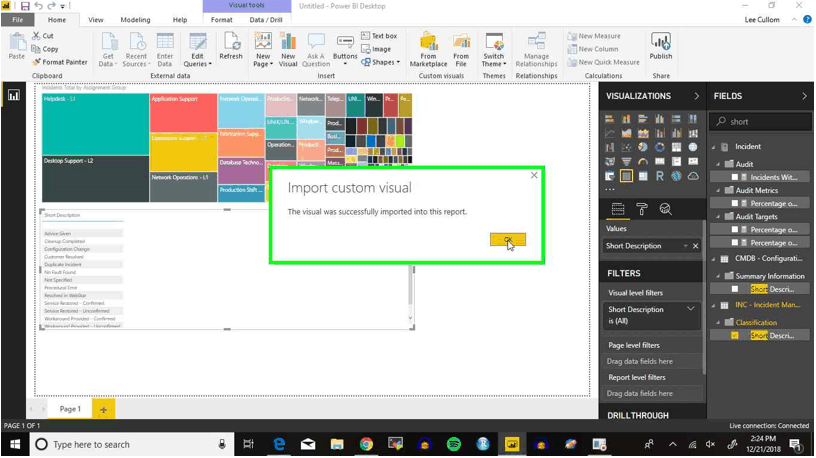Add a new page with plus button
The image size is (816, 458).
click(104, 410)
